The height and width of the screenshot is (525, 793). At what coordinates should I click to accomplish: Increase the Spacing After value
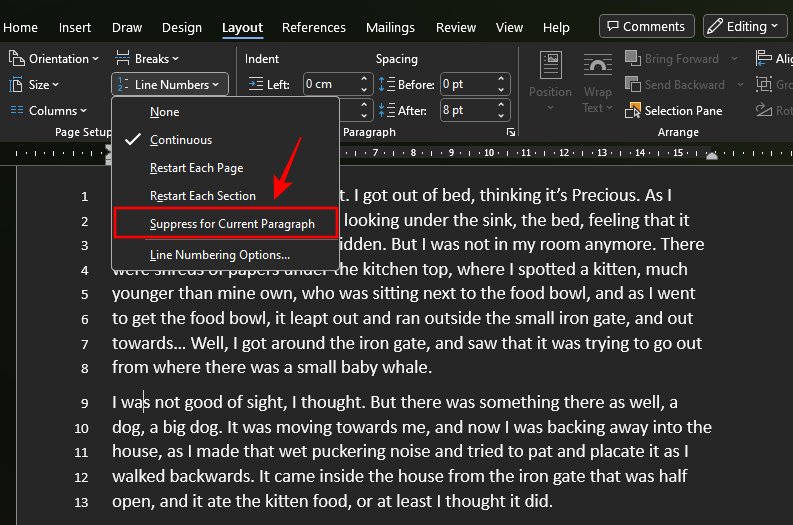tap(501, 105)
